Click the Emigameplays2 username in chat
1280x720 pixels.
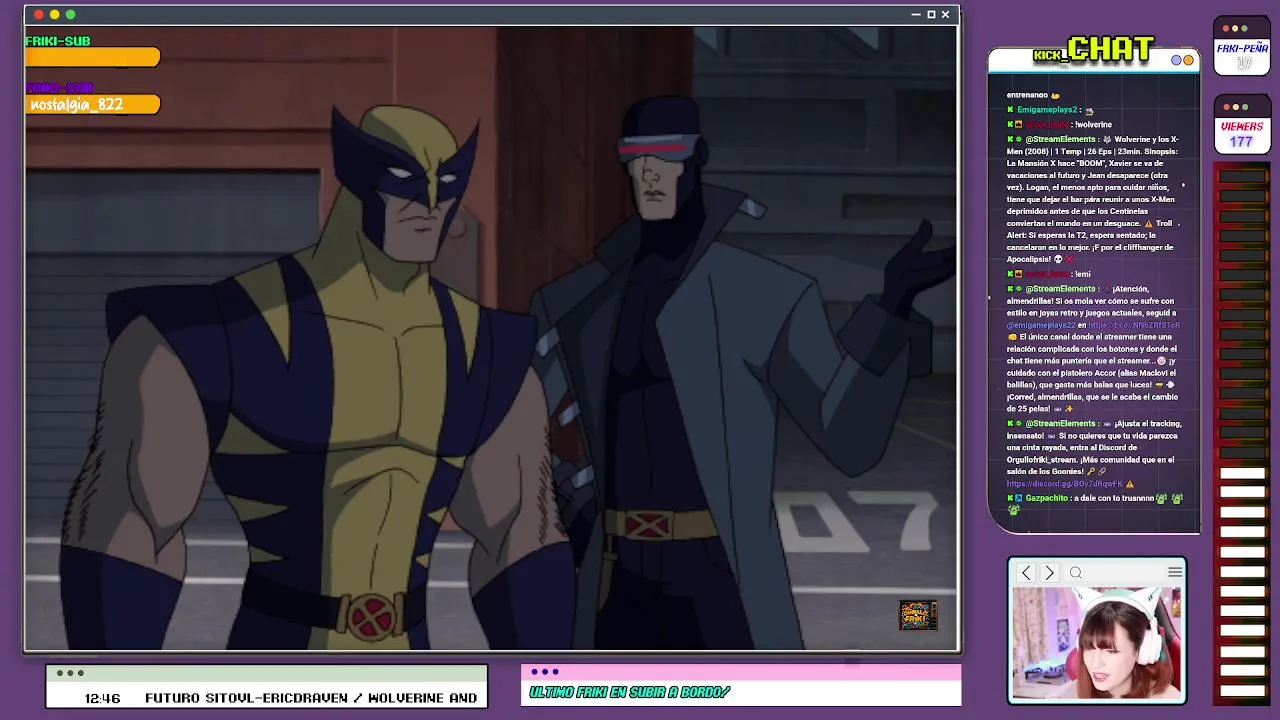1049,110
